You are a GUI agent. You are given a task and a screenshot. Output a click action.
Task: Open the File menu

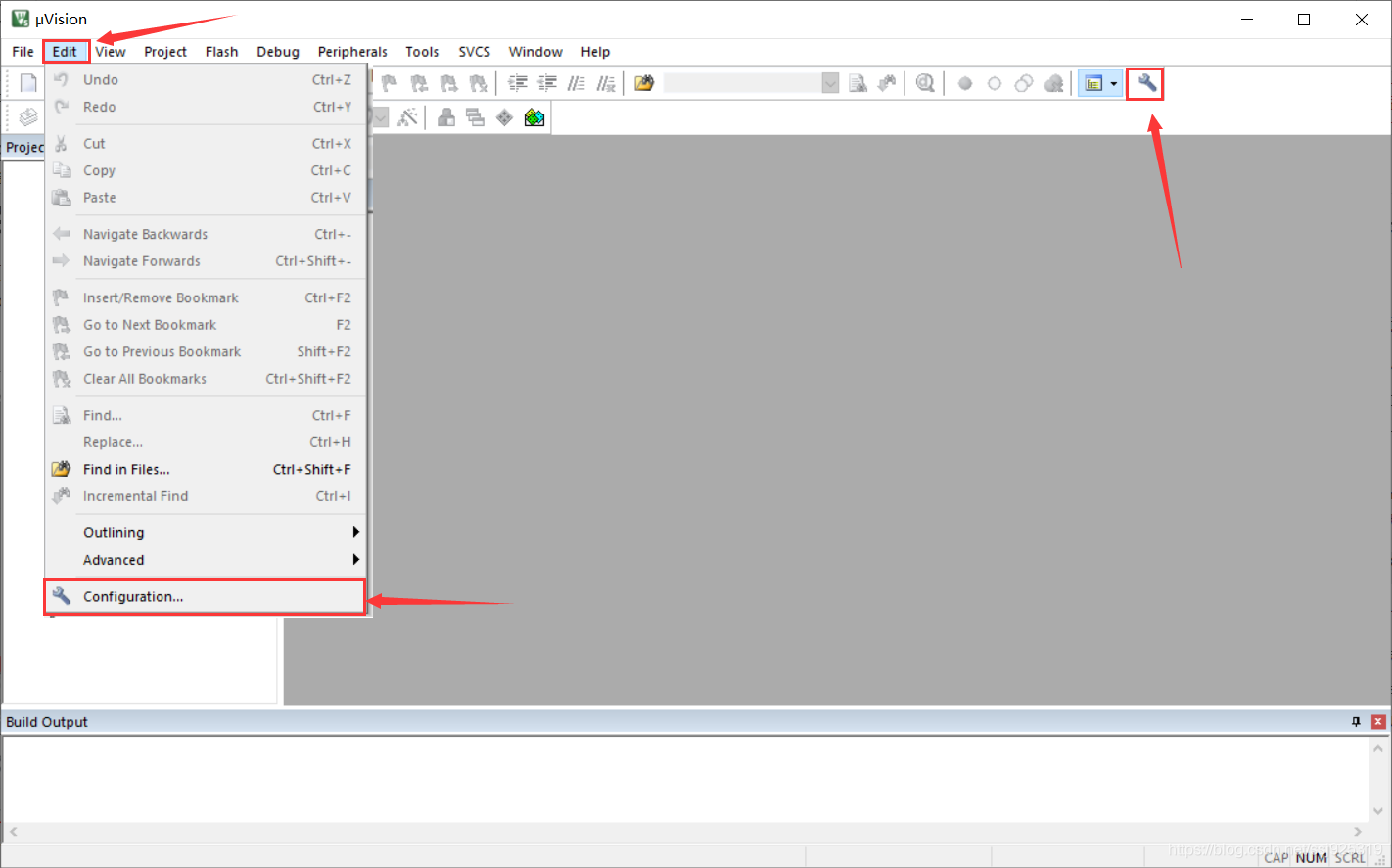coord(23,52)
